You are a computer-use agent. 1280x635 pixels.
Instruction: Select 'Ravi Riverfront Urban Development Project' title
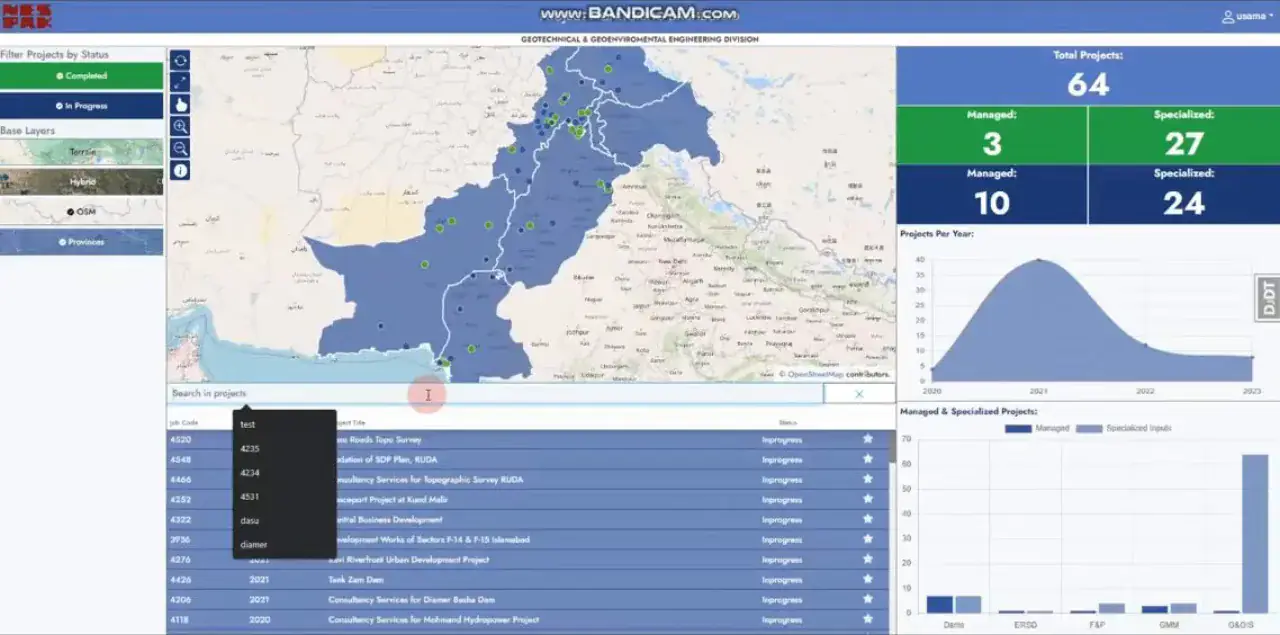408,559
